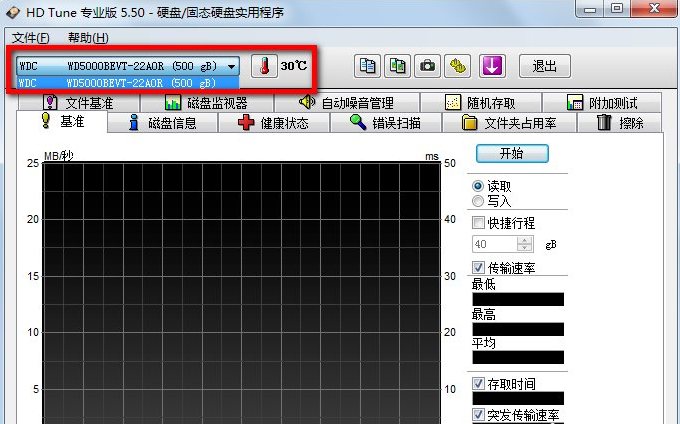Click the 存取时间 result field
This screenshot has height=424, width=680.
tap(518, 398)
